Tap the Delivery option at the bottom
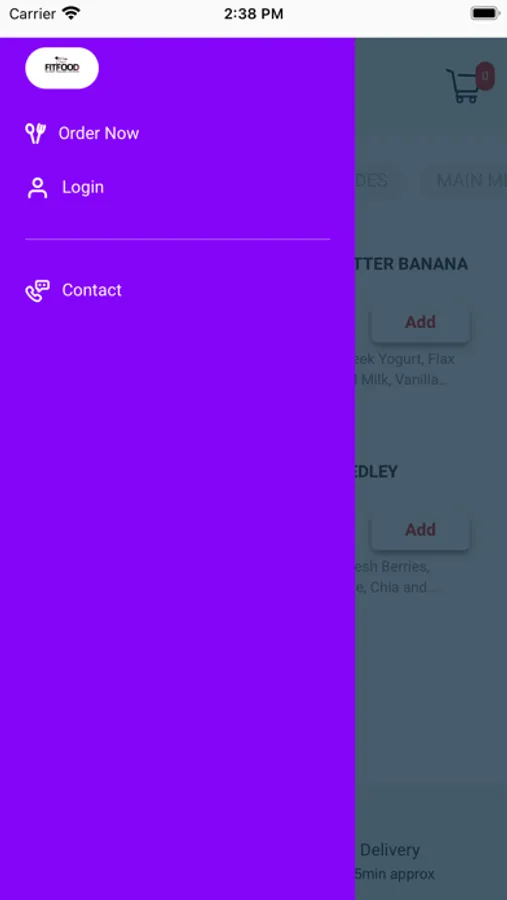Screen dimensions: 507x900 390,850
